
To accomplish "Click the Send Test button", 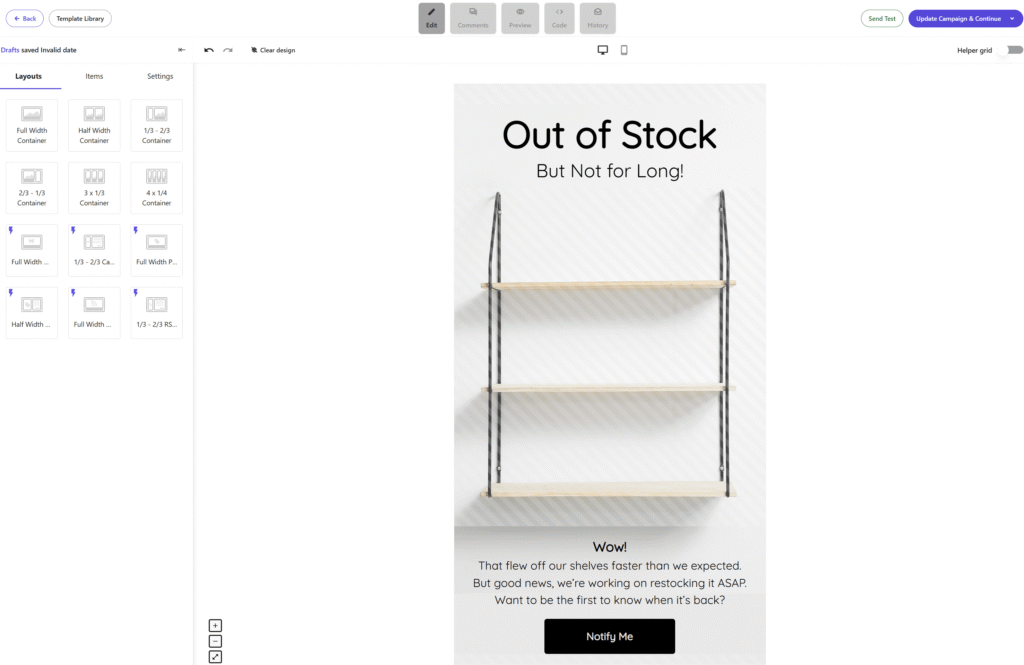I will [881, 18].
